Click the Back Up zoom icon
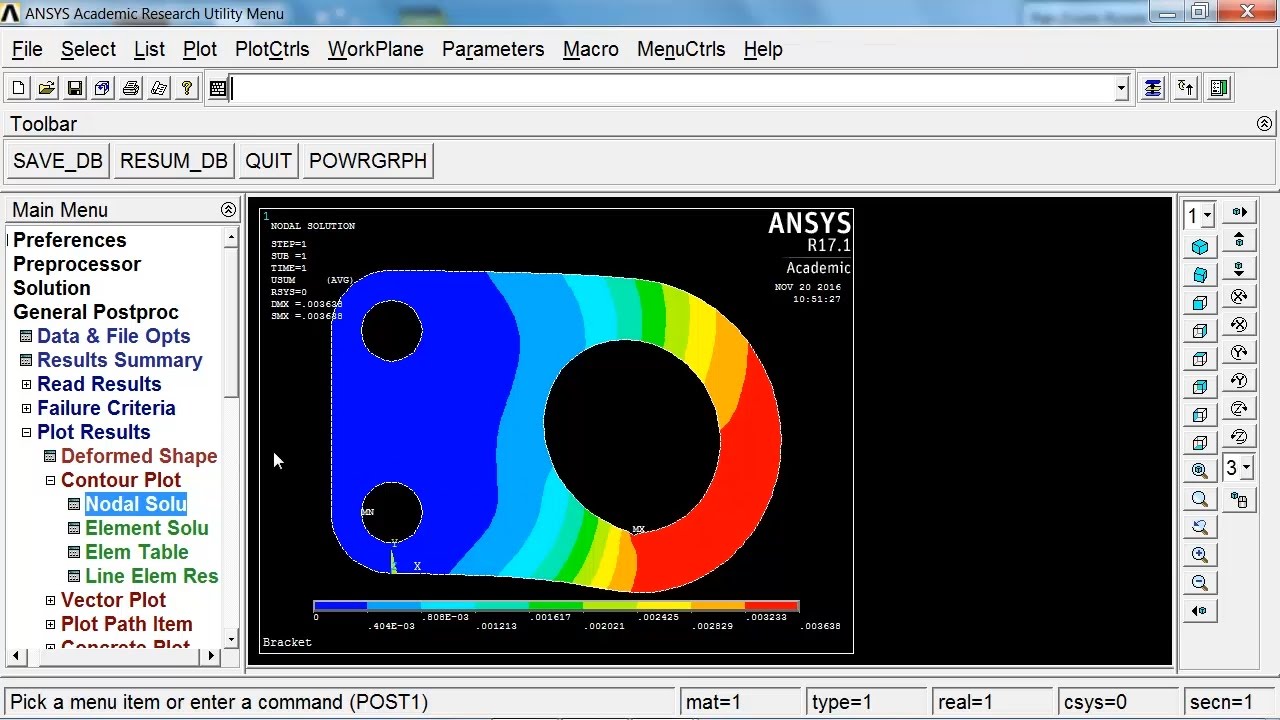The image size is (1280, 720). pos(1200,527)
